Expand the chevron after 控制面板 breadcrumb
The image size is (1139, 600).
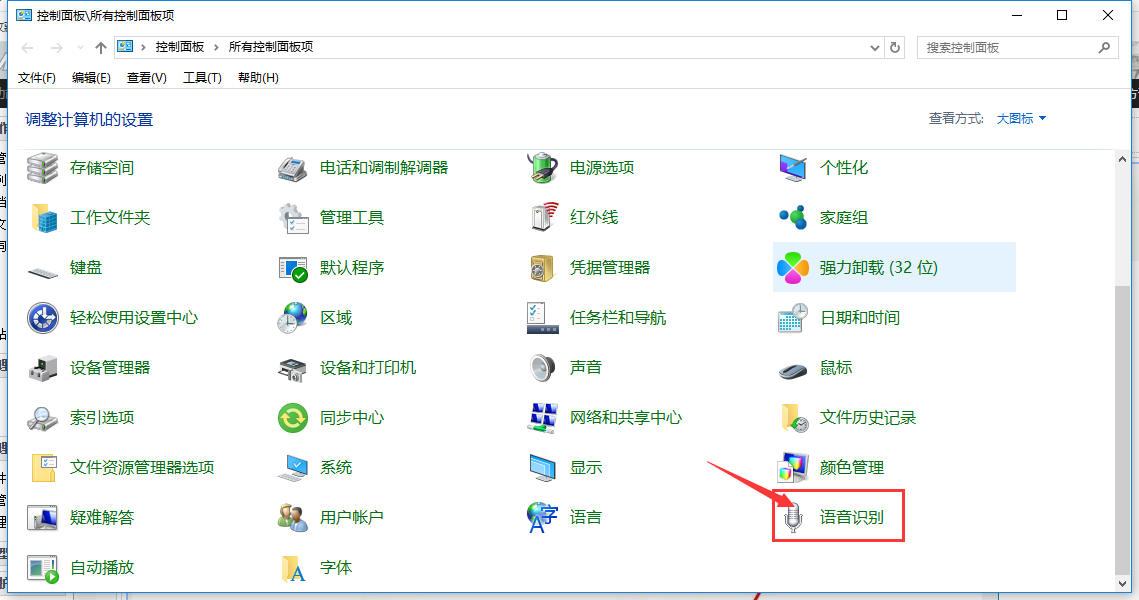216,47
